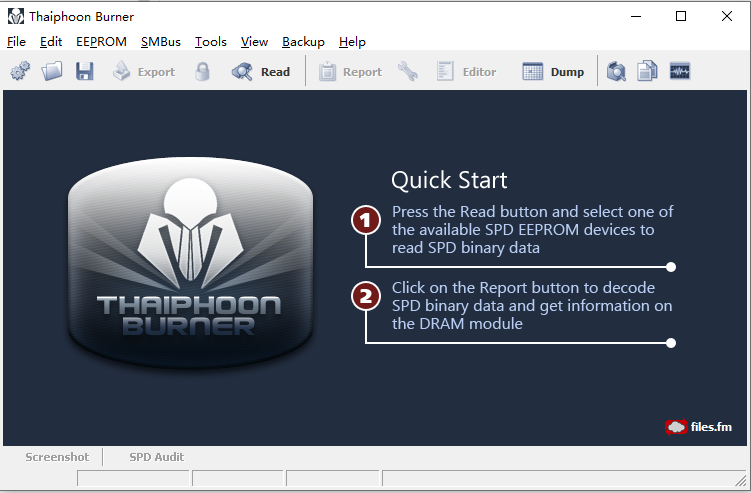Click the magnifier browser icon after Dump
The width and height of the screenshot is (751, 493).
pyautogui.click(x=617, y=72)
